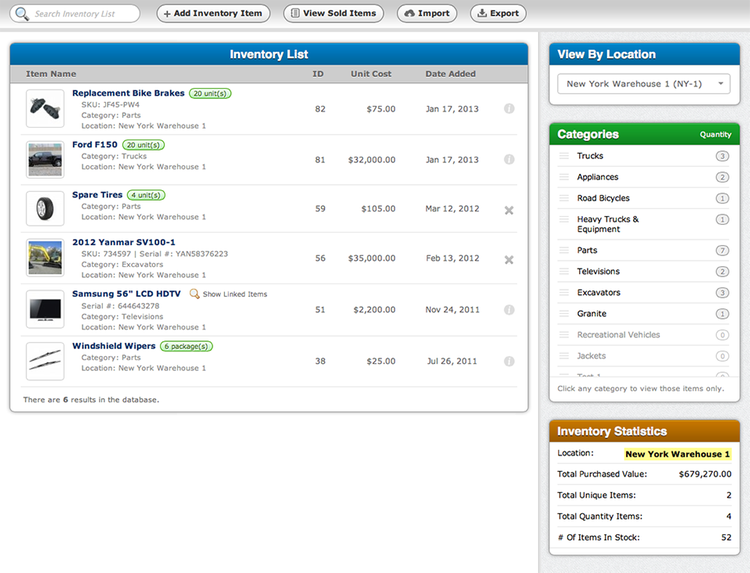Focus the Search Inventory List field
Viewport: 750px width, 573px height.
[x=75, y=13]
